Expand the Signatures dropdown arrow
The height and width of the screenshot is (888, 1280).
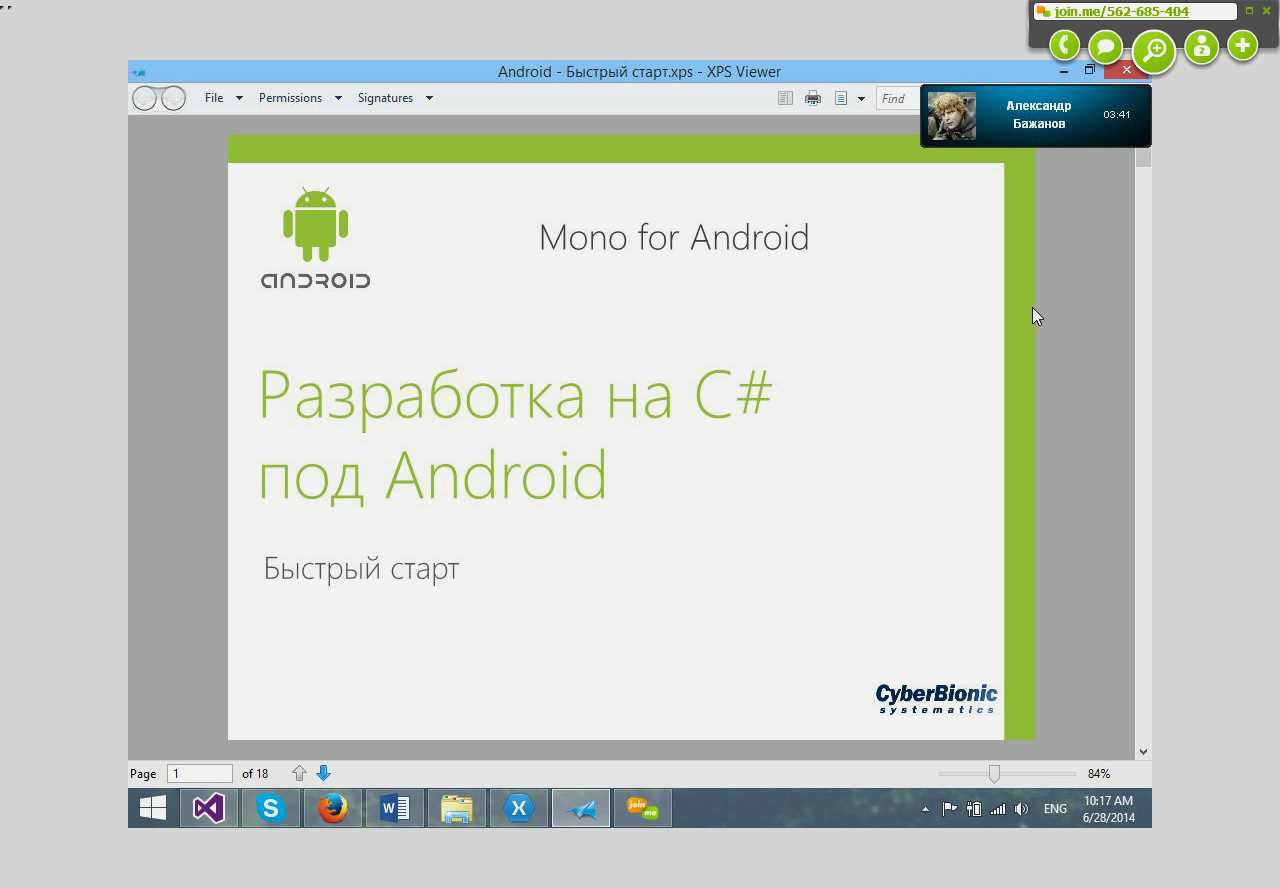pyautogui.click(x=429, y=98)
